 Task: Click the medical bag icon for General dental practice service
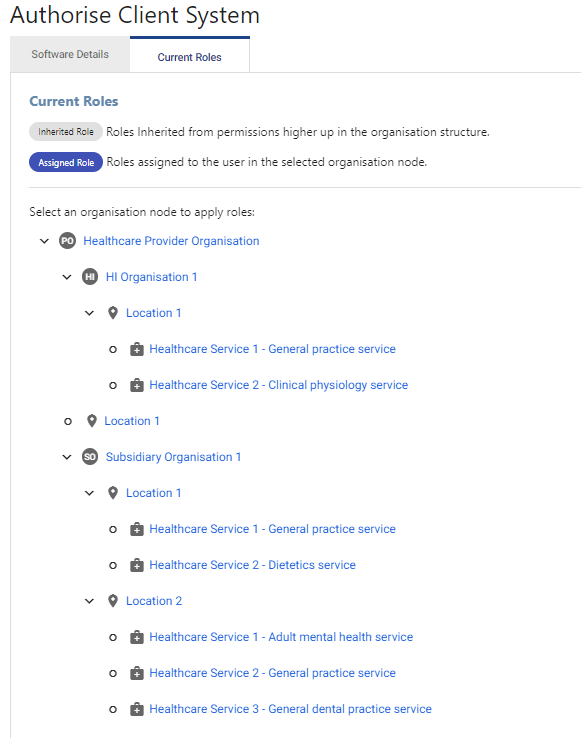137,709
